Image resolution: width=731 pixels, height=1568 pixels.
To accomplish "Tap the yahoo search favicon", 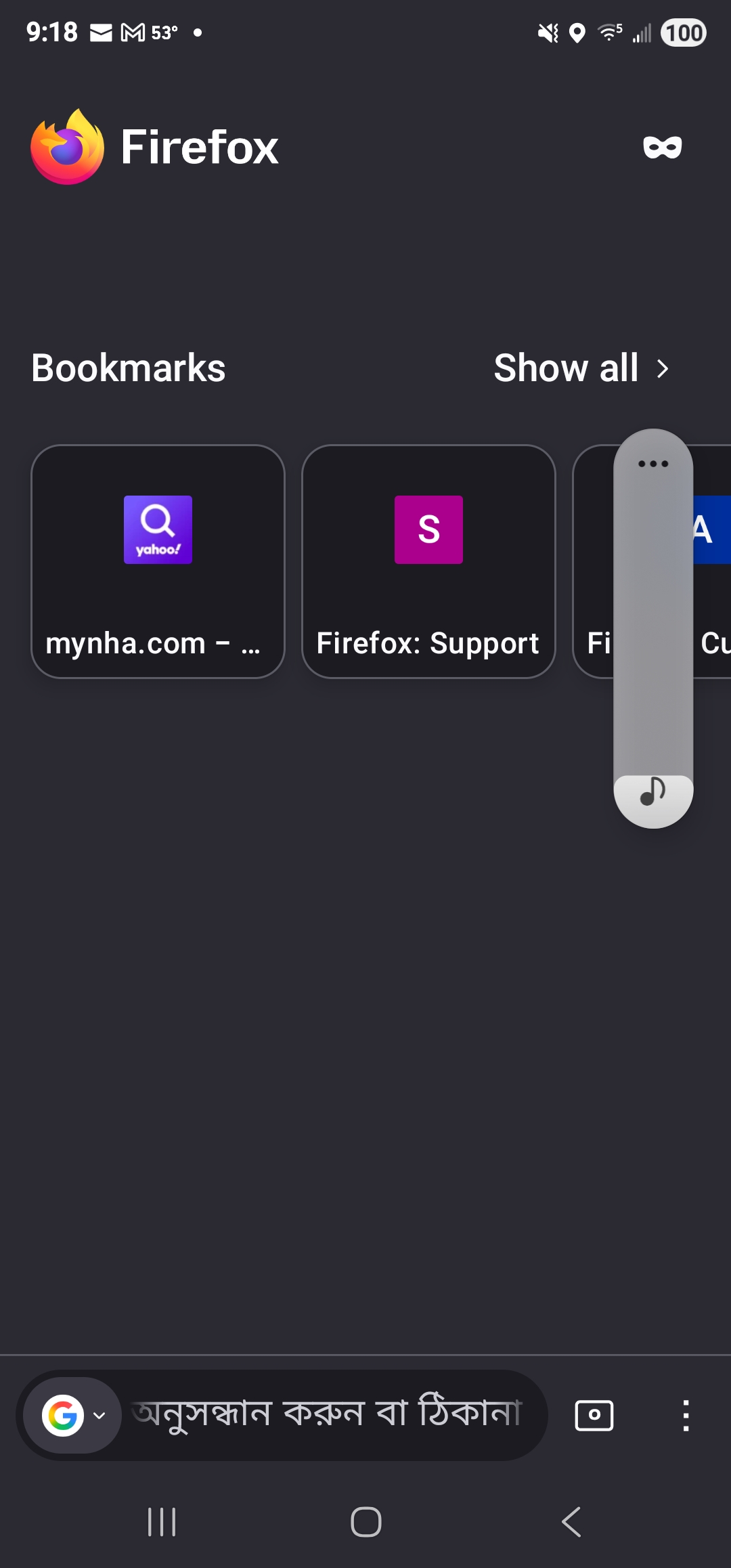I will [x=158, y=529].
